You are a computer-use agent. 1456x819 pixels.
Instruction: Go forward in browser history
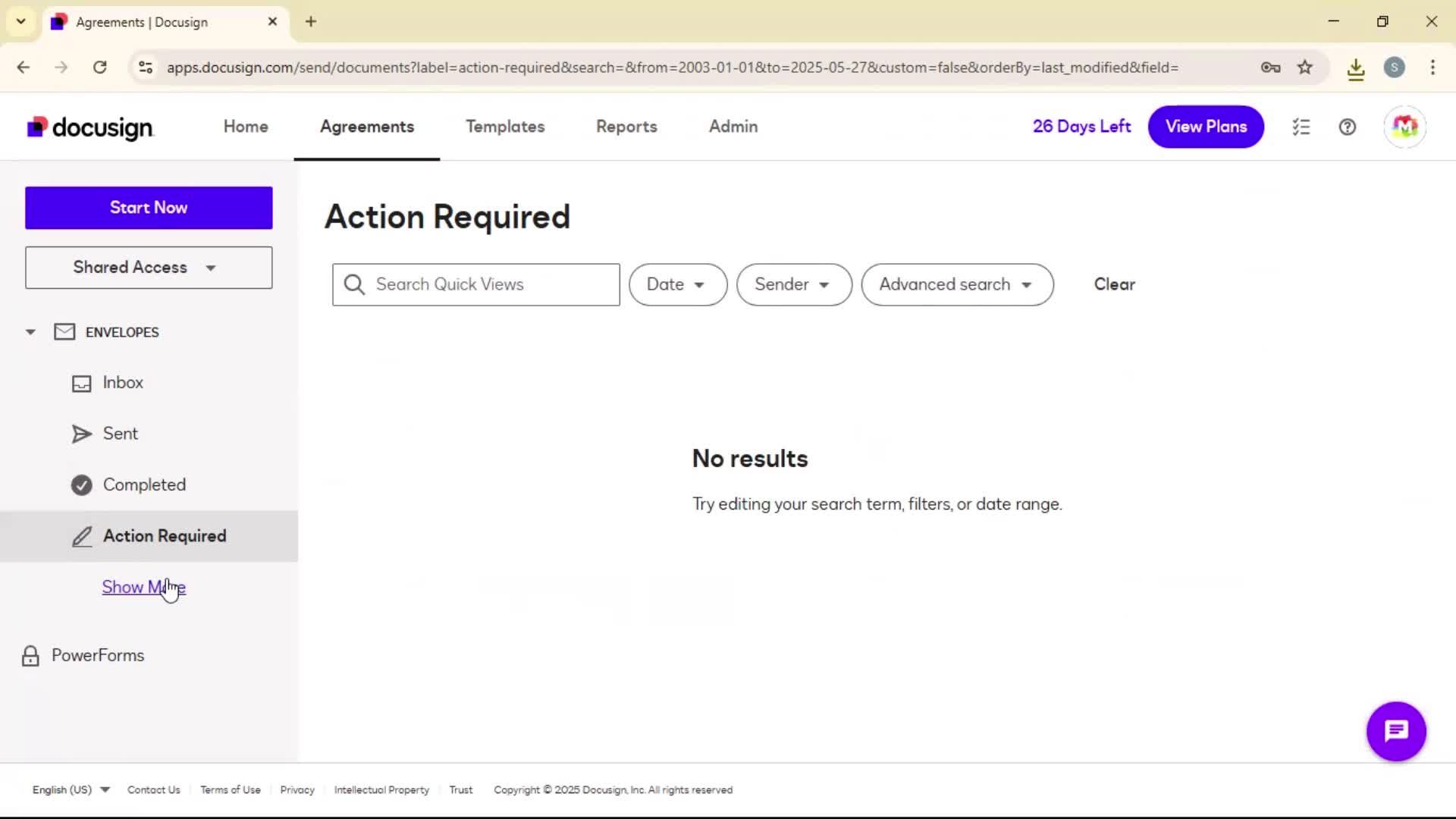[61, 67]
